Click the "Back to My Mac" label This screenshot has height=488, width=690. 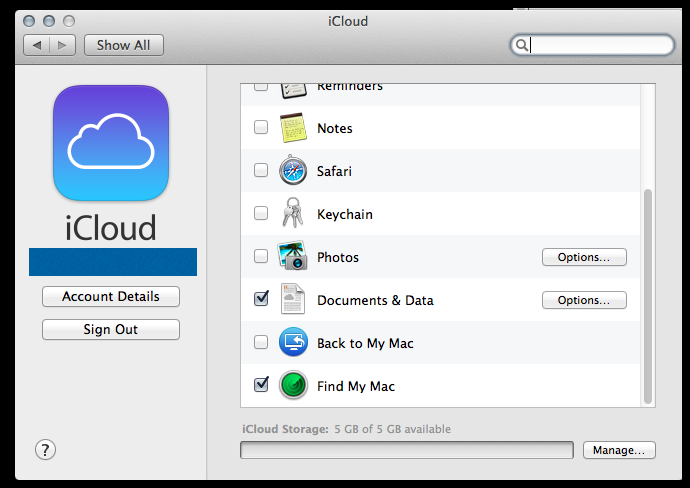[x=365, y=343]
